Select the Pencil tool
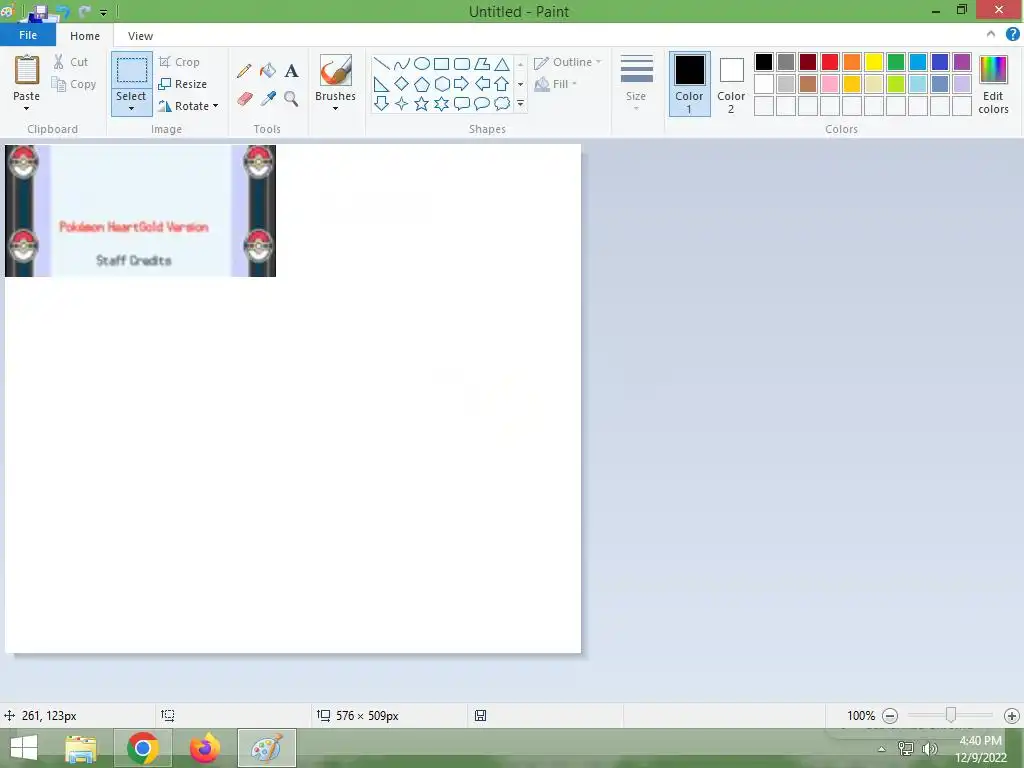Viewport: 1024px width, 768px height. (244, 71)
